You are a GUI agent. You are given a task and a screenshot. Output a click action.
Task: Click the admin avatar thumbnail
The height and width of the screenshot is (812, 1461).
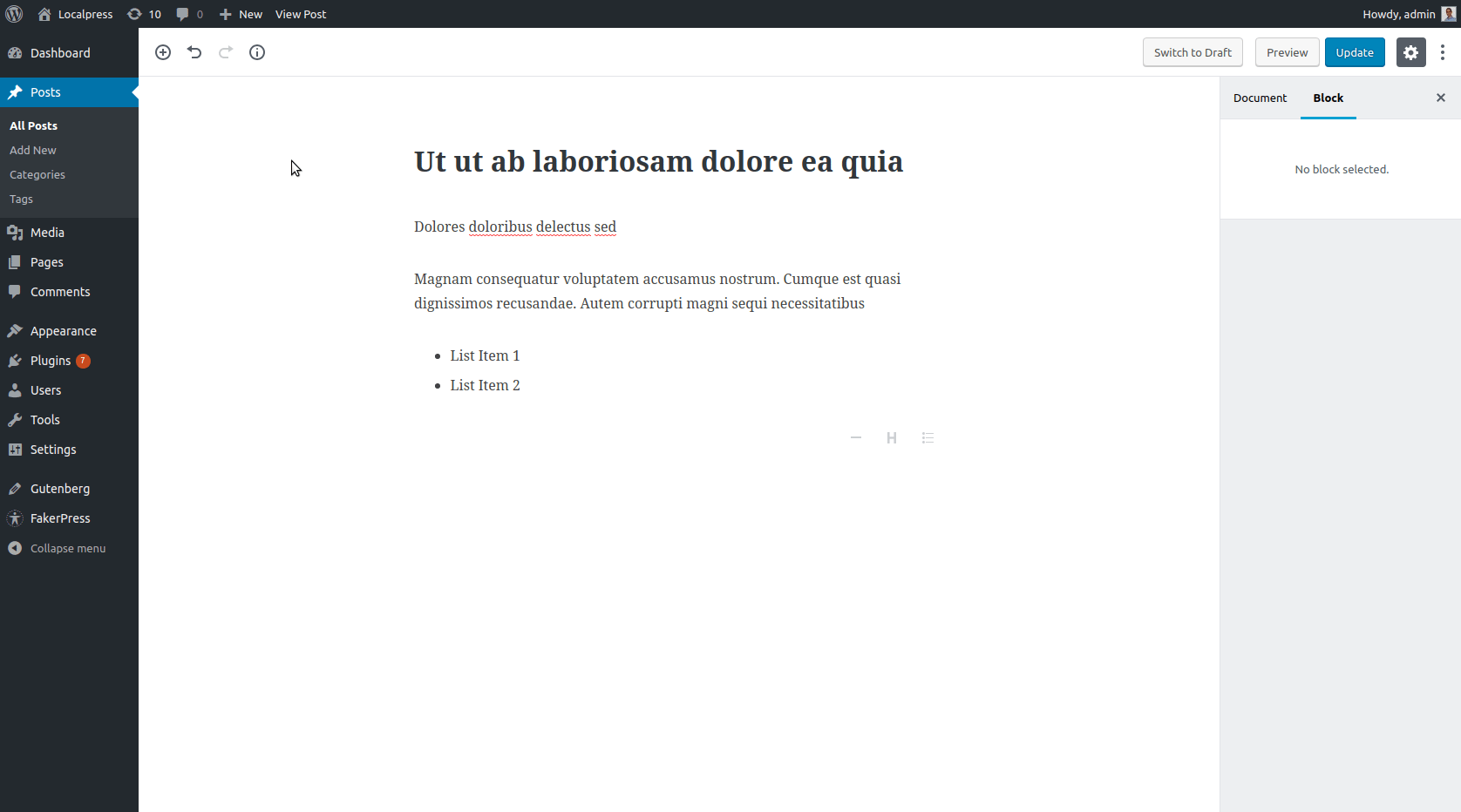pos(1449,14)
